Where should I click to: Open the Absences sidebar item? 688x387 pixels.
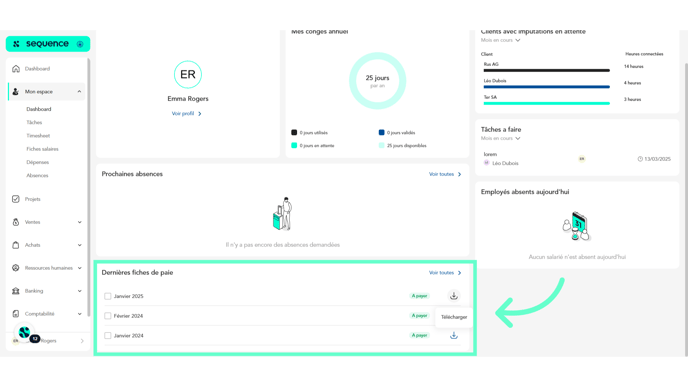37,176
